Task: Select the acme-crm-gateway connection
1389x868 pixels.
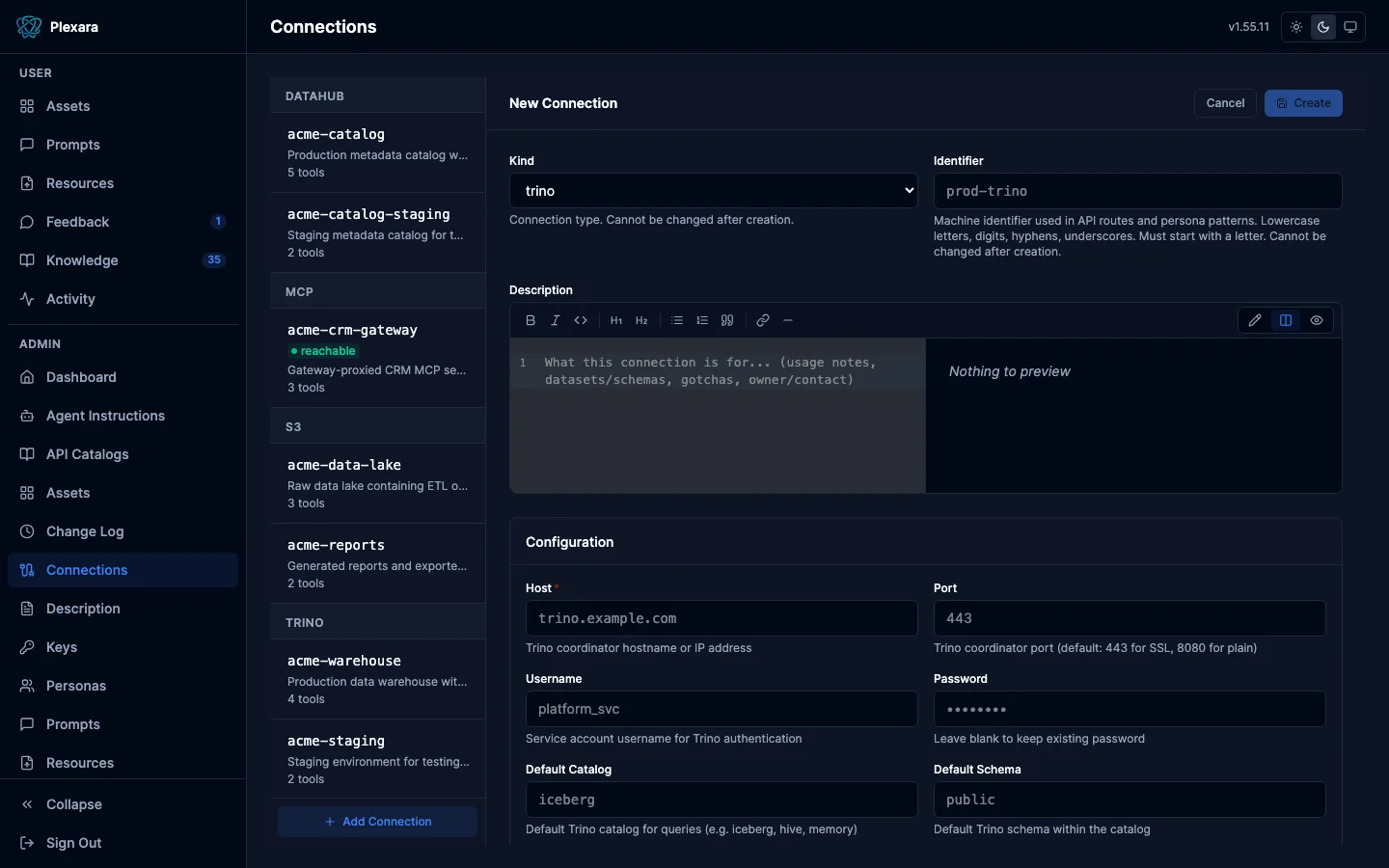Action: 377,358
